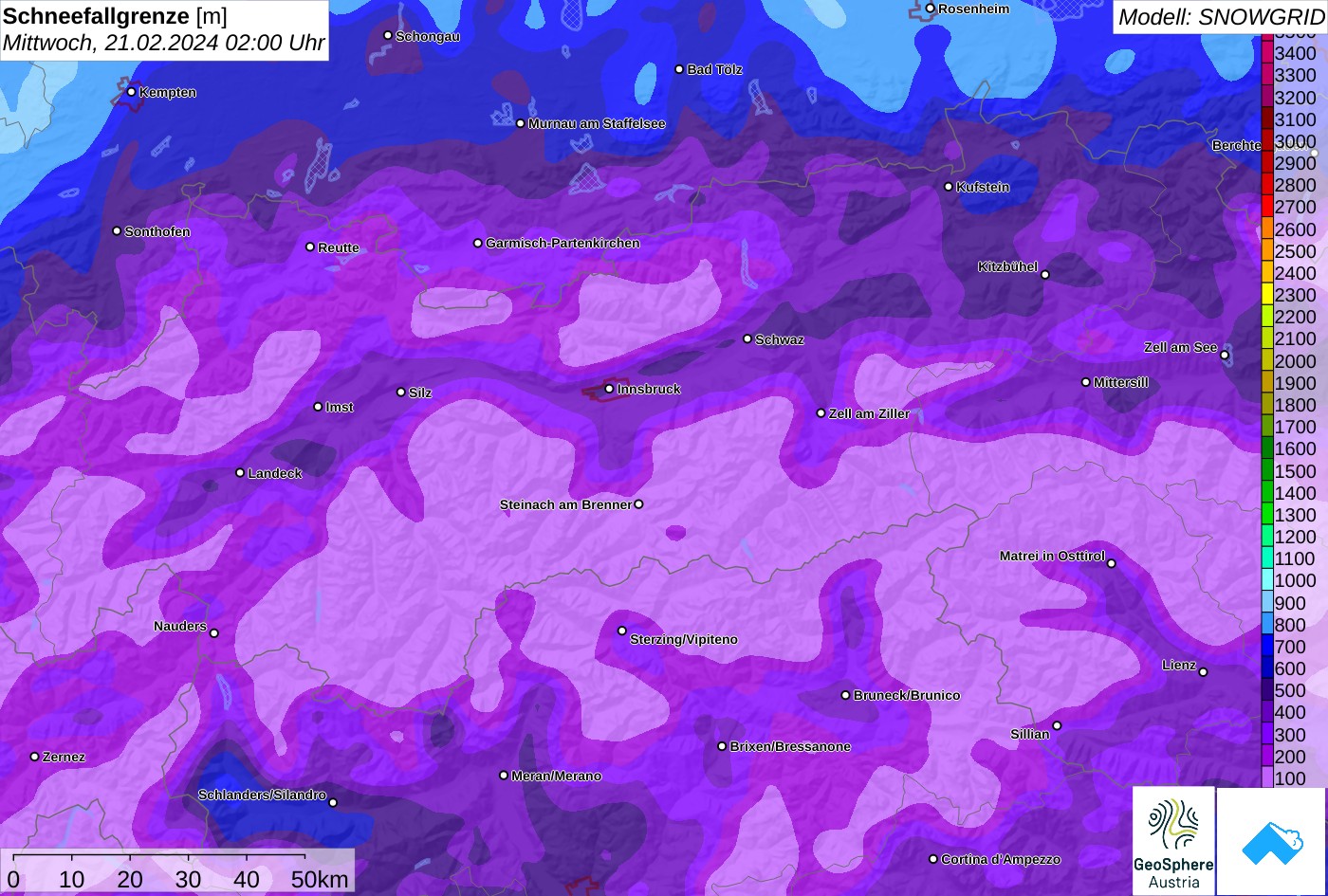Click the Kempten city label

click(168, 92)
